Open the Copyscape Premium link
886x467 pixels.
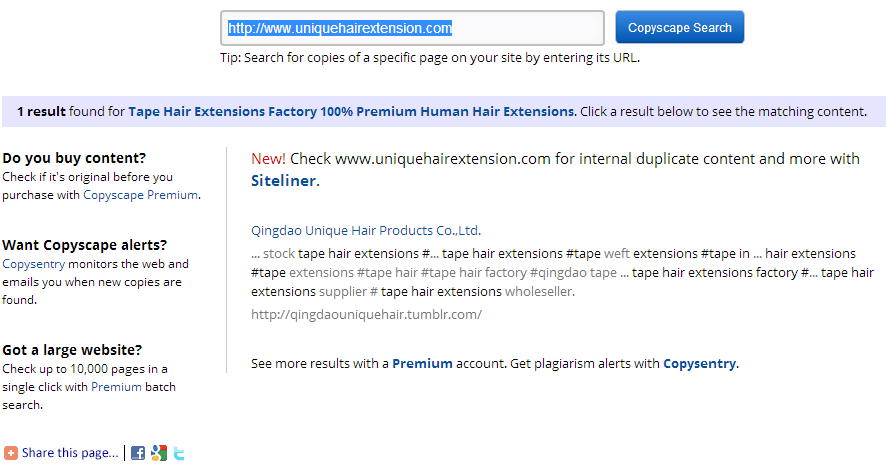(x=141, y=195)
